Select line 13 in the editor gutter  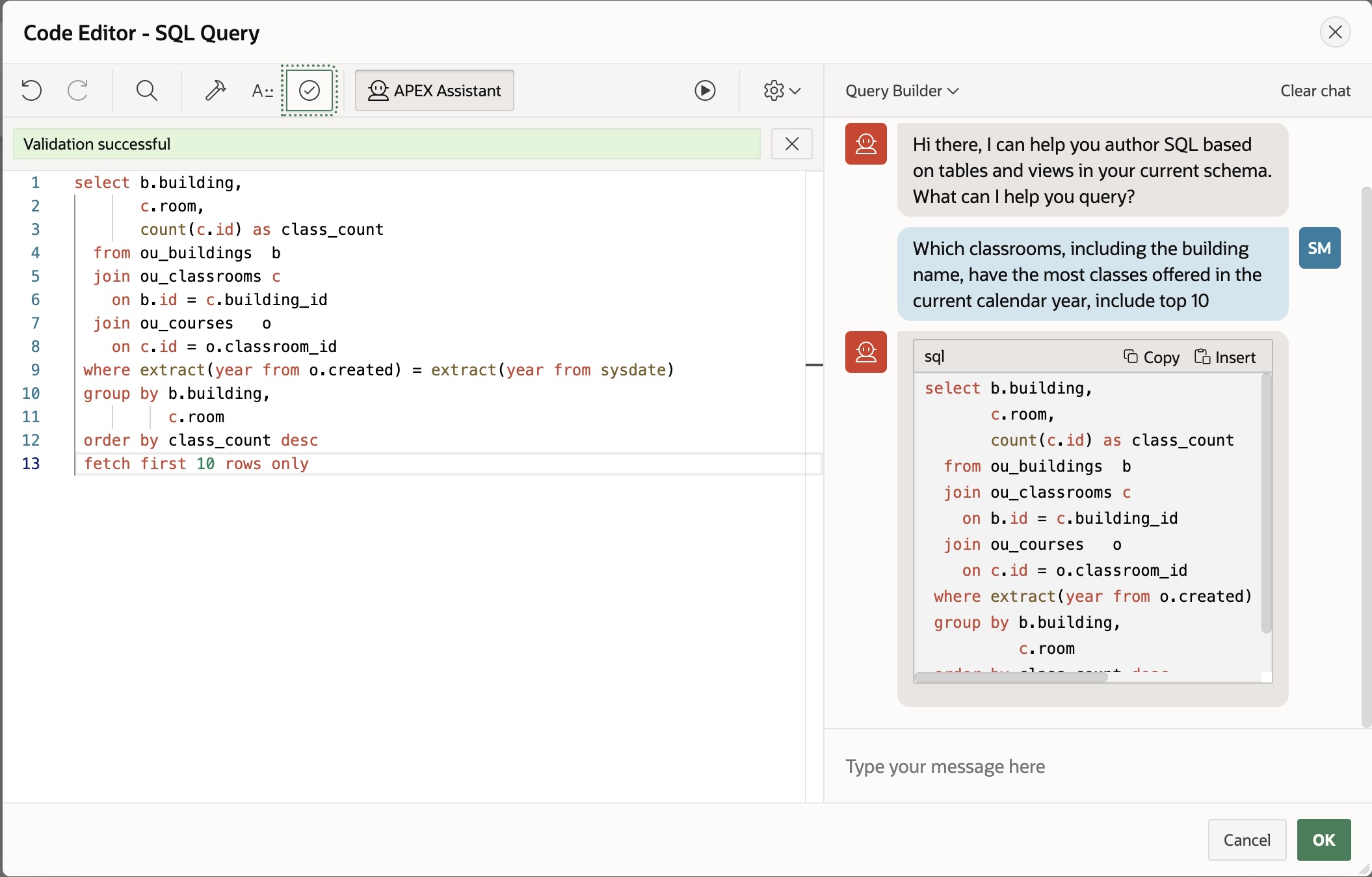[x=31, y=464]
